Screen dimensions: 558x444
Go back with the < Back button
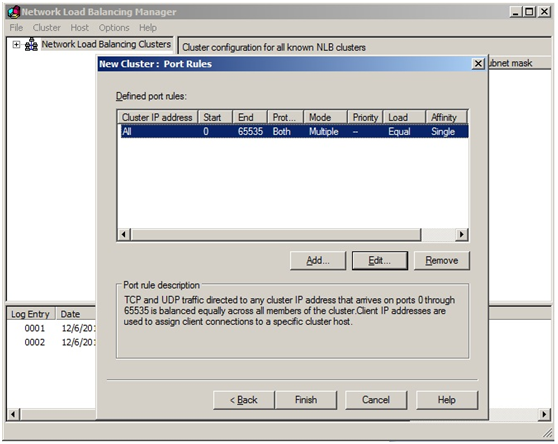click(244, 400)
